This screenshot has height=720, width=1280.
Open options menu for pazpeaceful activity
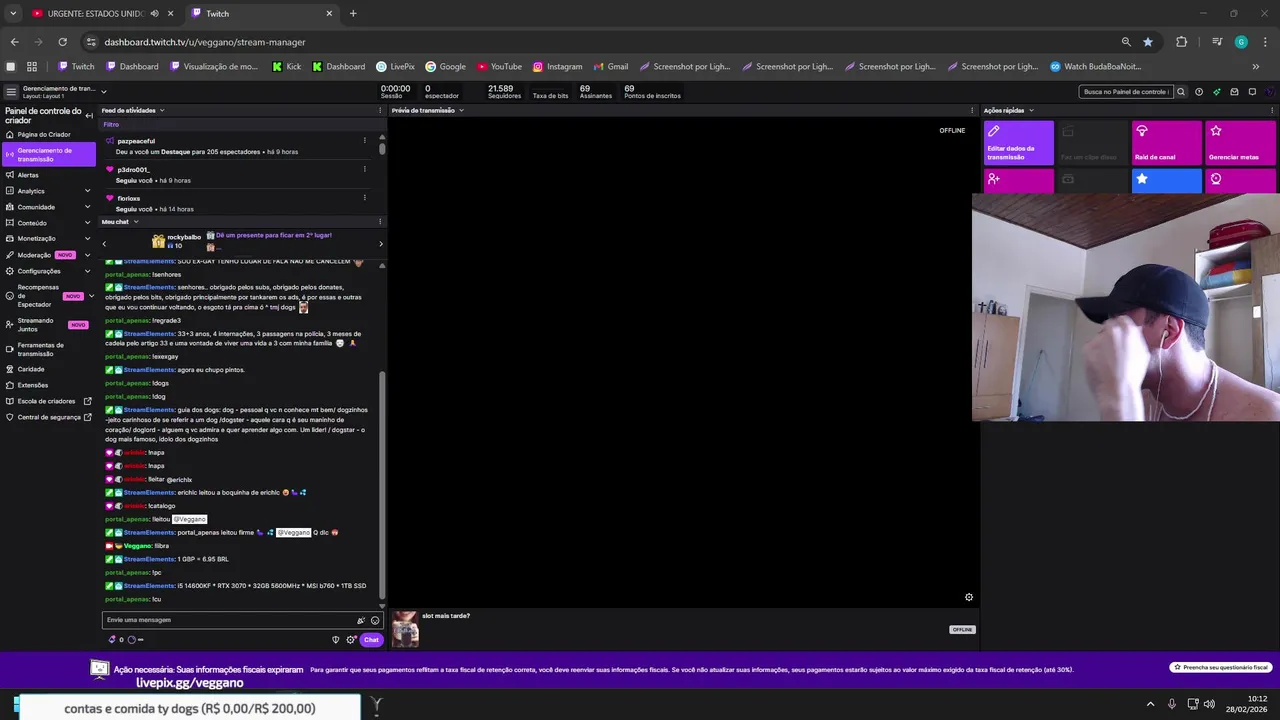click(364, 141)
